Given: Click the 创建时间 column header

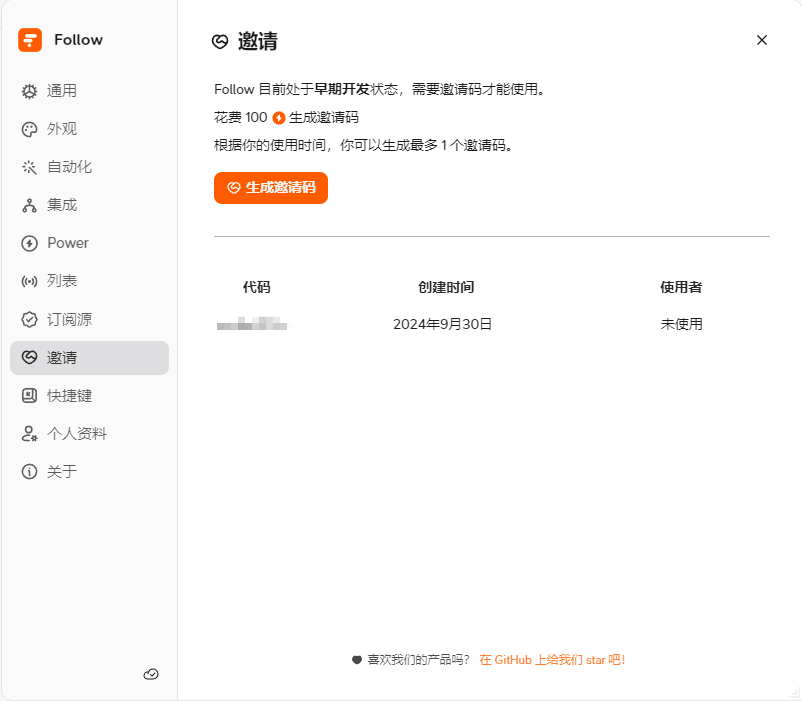Looking at the screenshot, I should point(446,287).
